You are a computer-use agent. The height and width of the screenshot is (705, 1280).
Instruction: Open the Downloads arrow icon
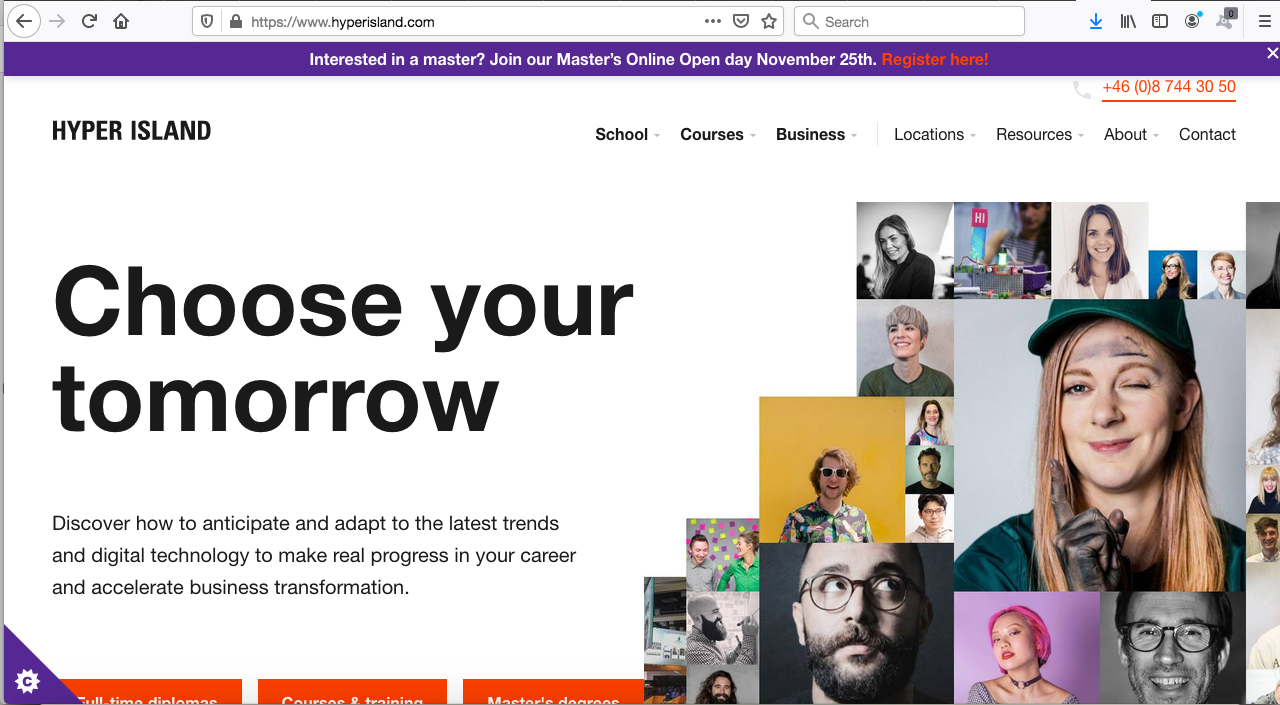1096,21
